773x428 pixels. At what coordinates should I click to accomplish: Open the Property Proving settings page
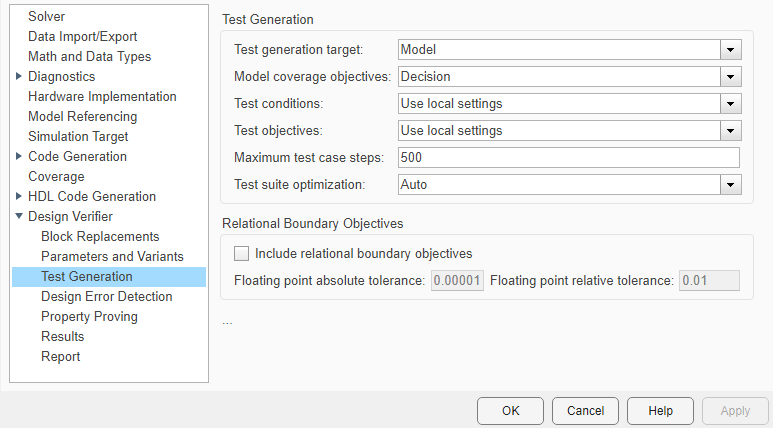point(89,317)
